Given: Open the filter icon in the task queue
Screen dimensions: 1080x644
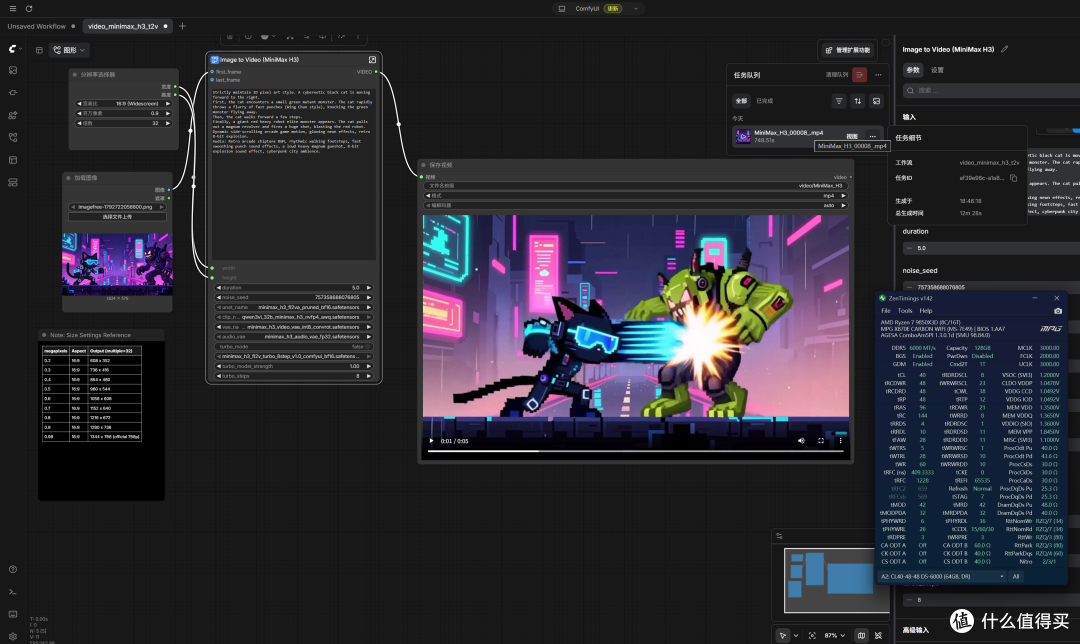Looking at the screenshot, I should click(x=839, y=101).
